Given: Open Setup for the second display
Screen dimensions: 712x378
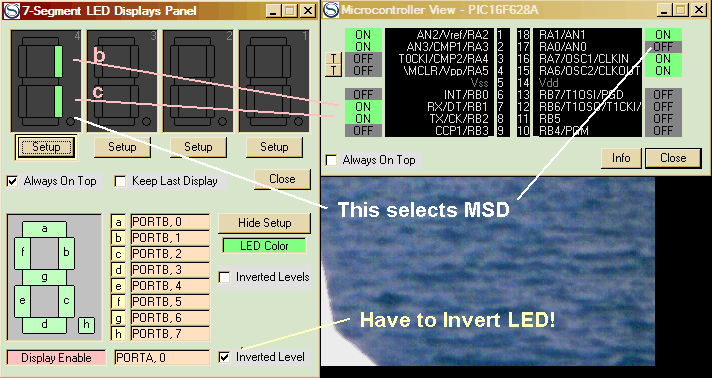Looking at the screenshot, I should point(122,147).
